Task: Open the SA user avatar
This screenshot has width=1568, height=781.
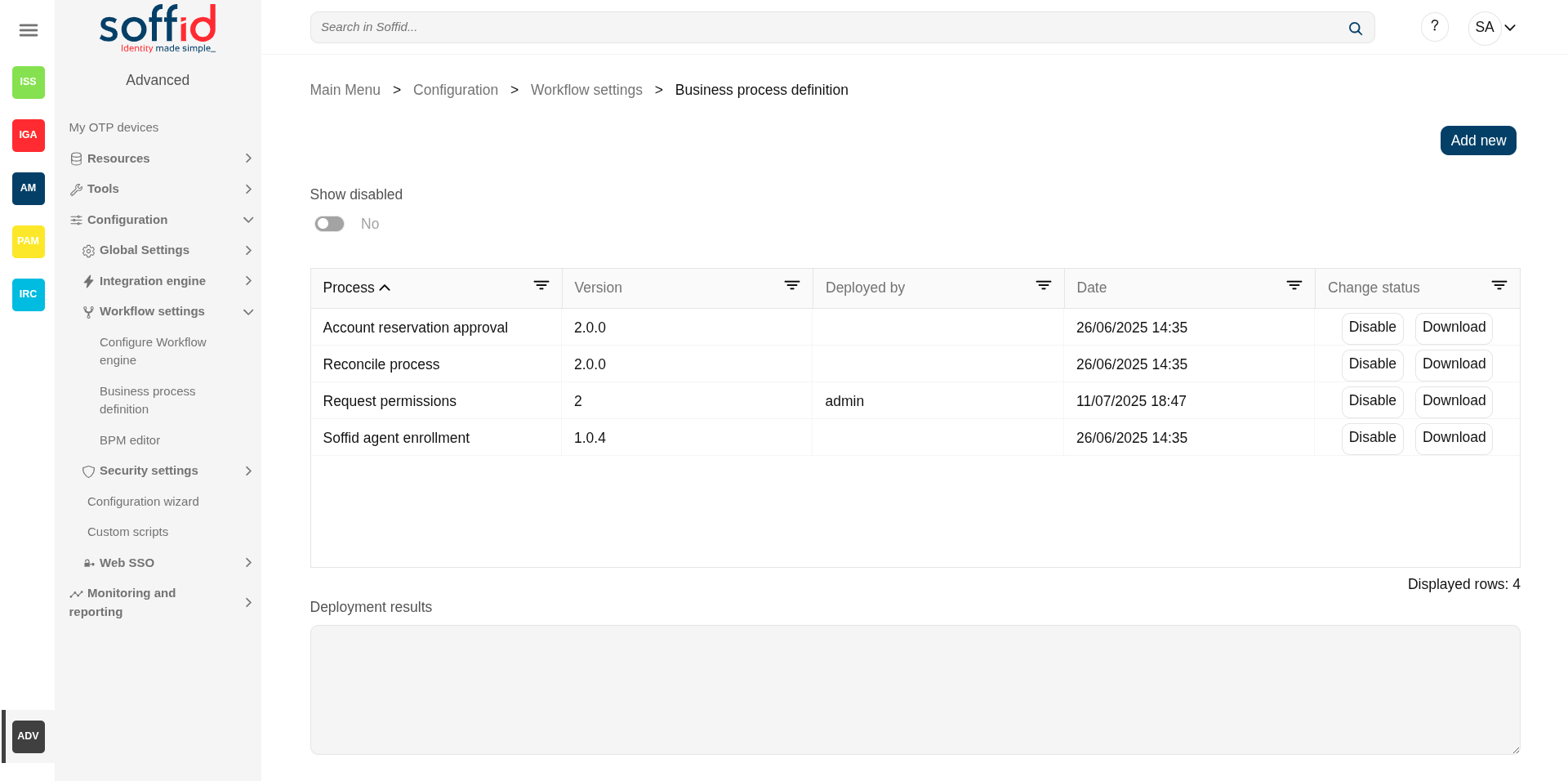Action: [x=1485, y=28]
